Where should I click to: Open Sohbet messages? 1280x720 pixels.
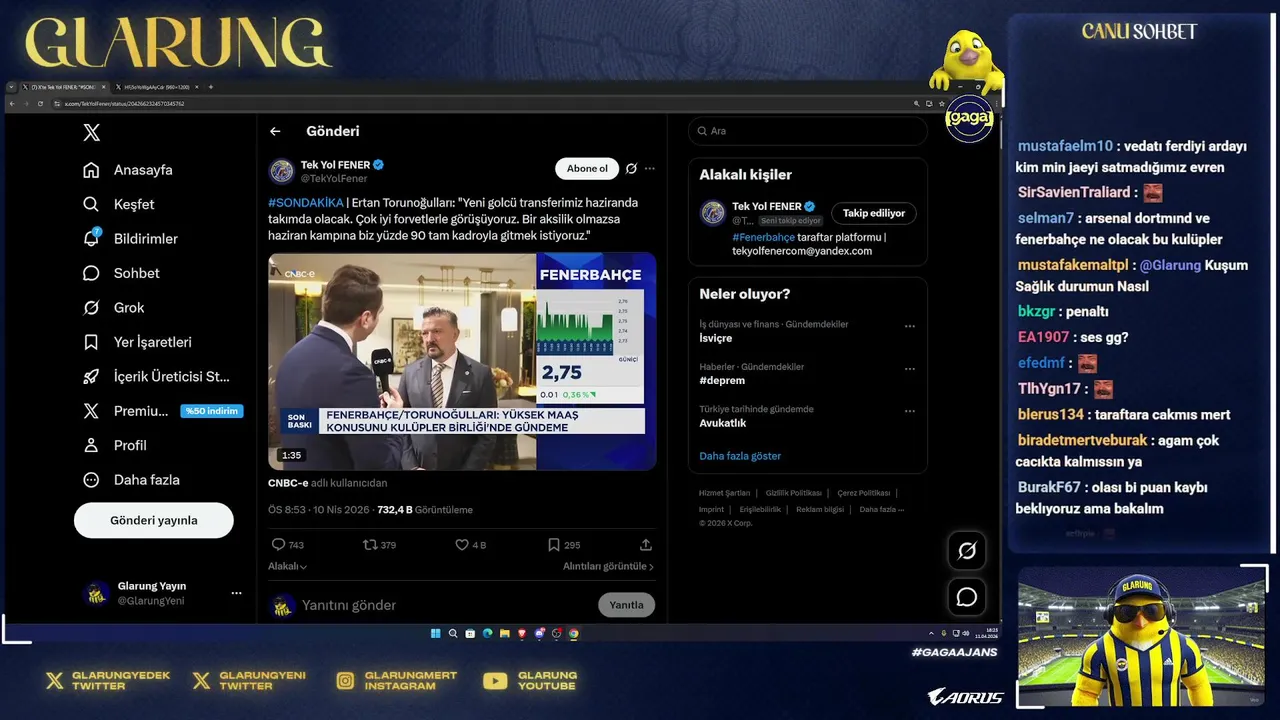[x=121, y=273]
